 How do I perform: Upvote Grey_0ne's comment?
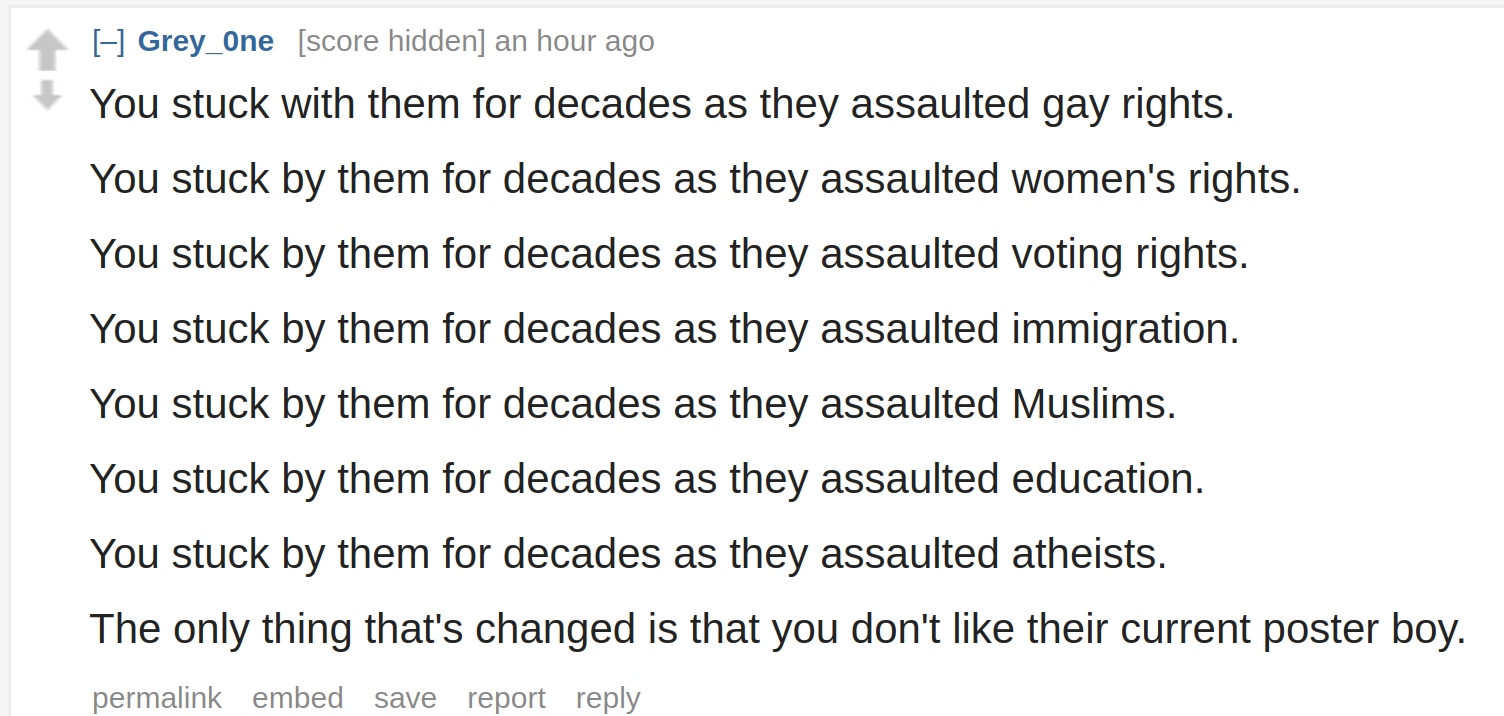click(48, 50)
